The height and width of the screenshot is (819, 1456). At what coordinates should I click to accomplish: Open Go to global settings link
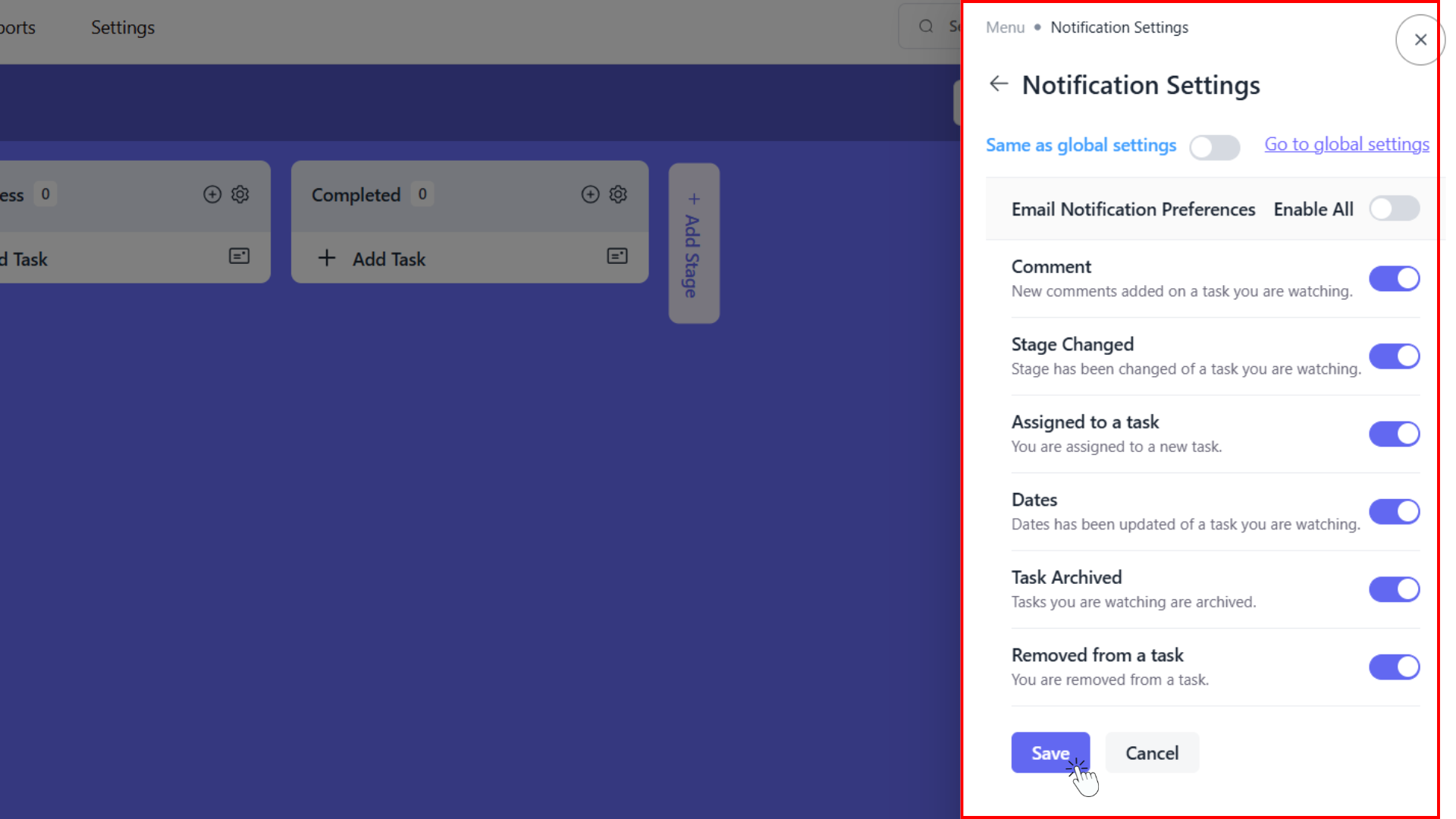(1346, 144)
